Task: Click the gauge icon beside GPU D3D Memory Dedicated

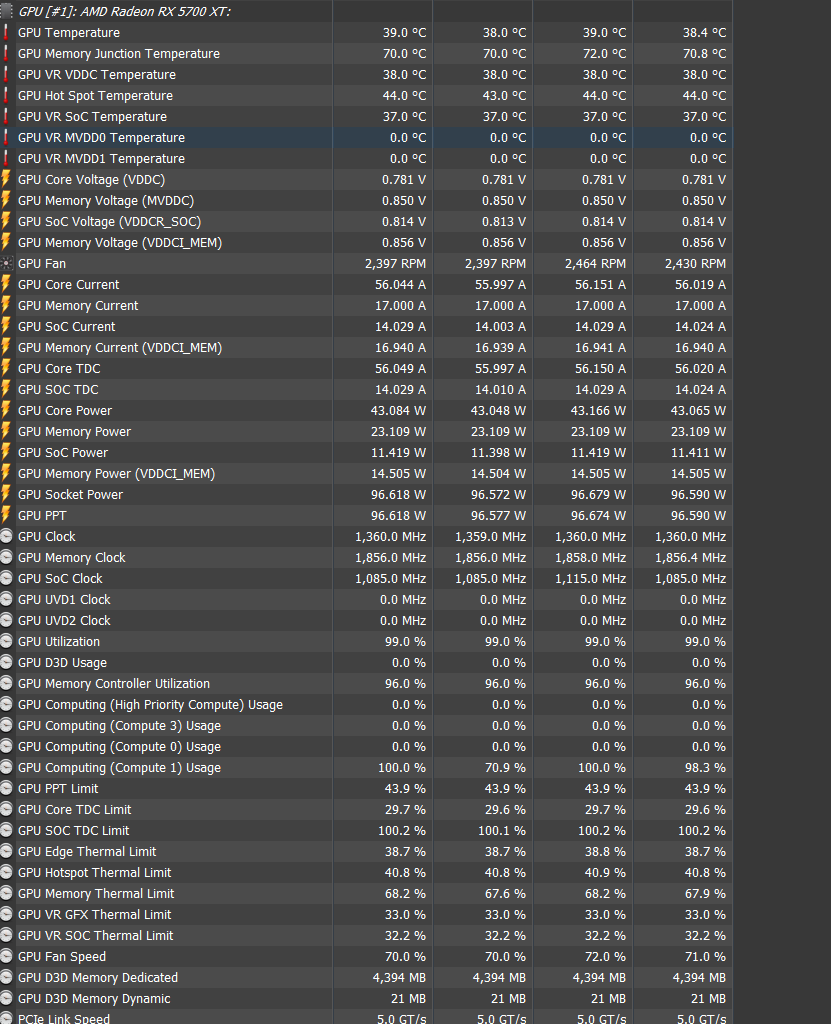Action: click(6, 978)
